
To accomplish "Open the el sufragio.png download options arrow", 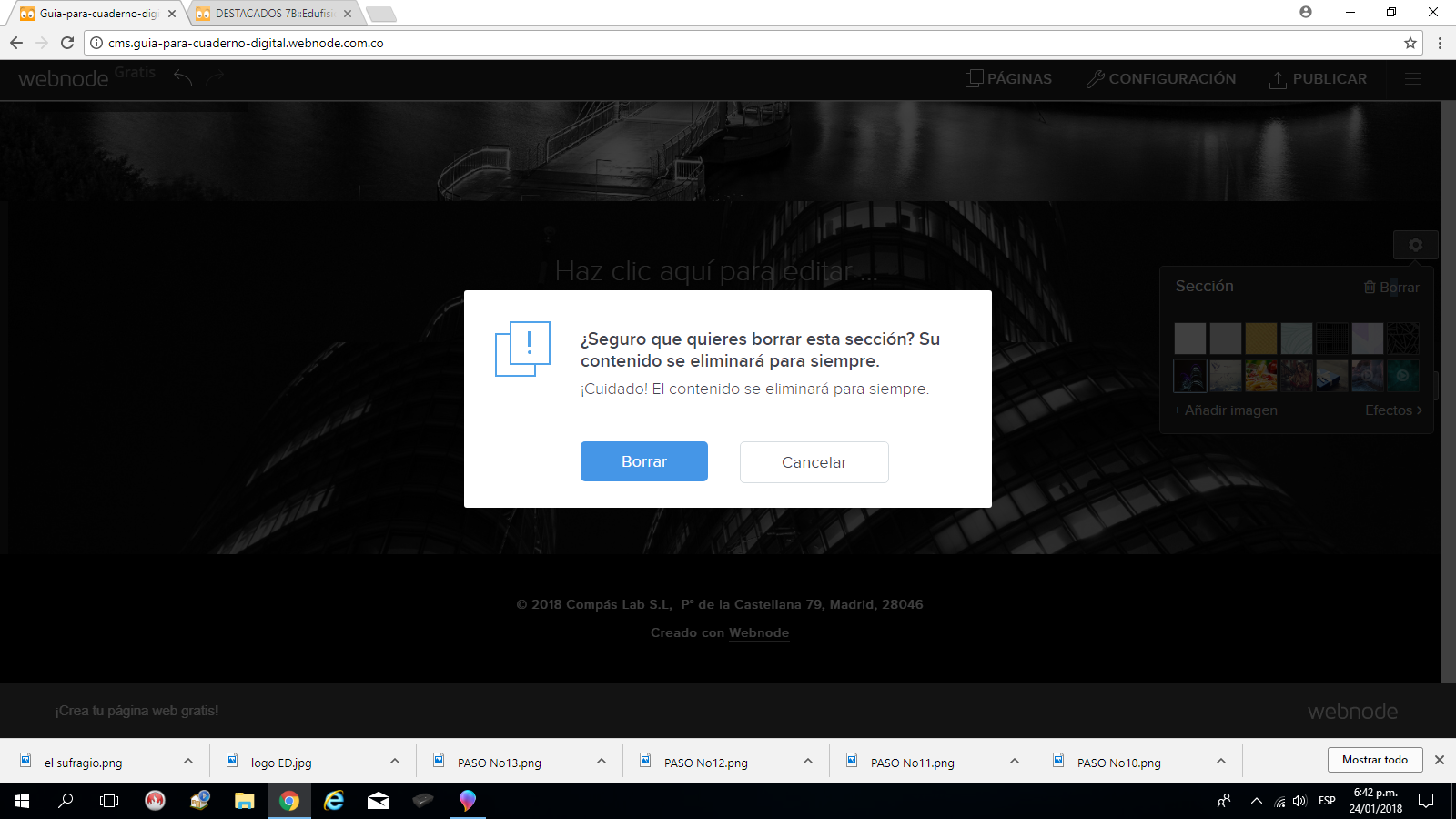I will coord(188,762).
